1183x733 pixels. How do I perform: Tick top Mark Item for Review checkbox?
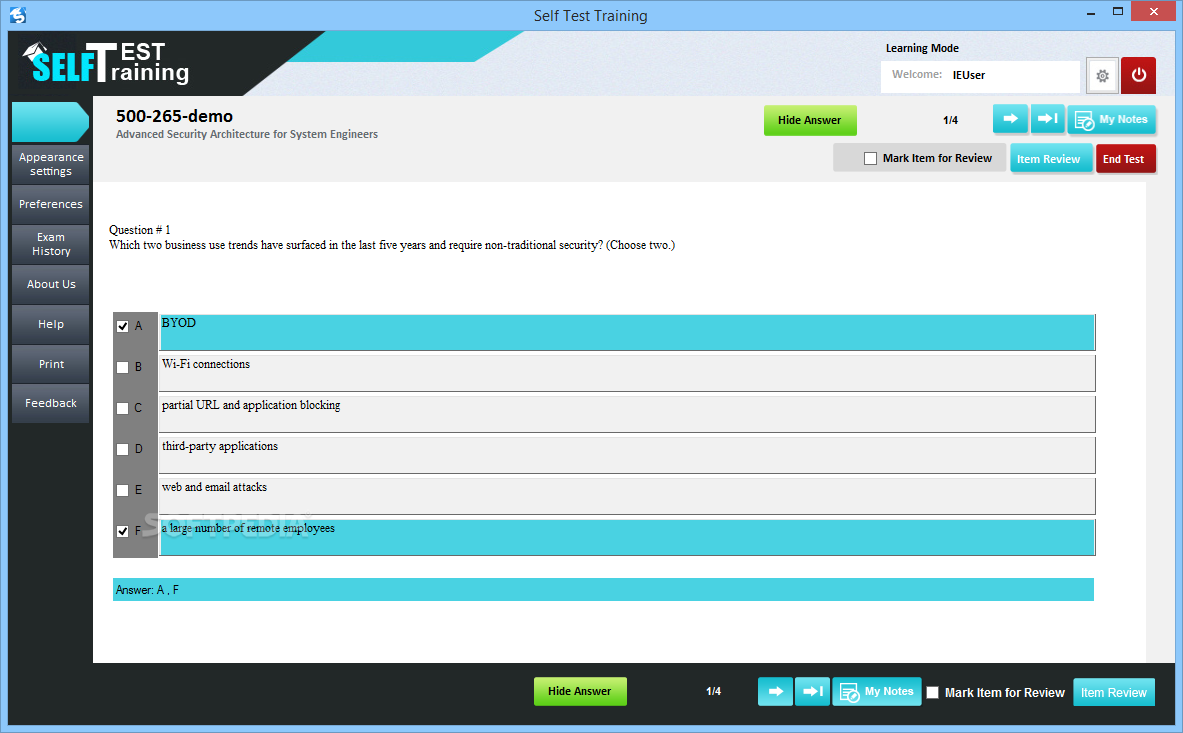pyautogui.click(x=871, y=158)
